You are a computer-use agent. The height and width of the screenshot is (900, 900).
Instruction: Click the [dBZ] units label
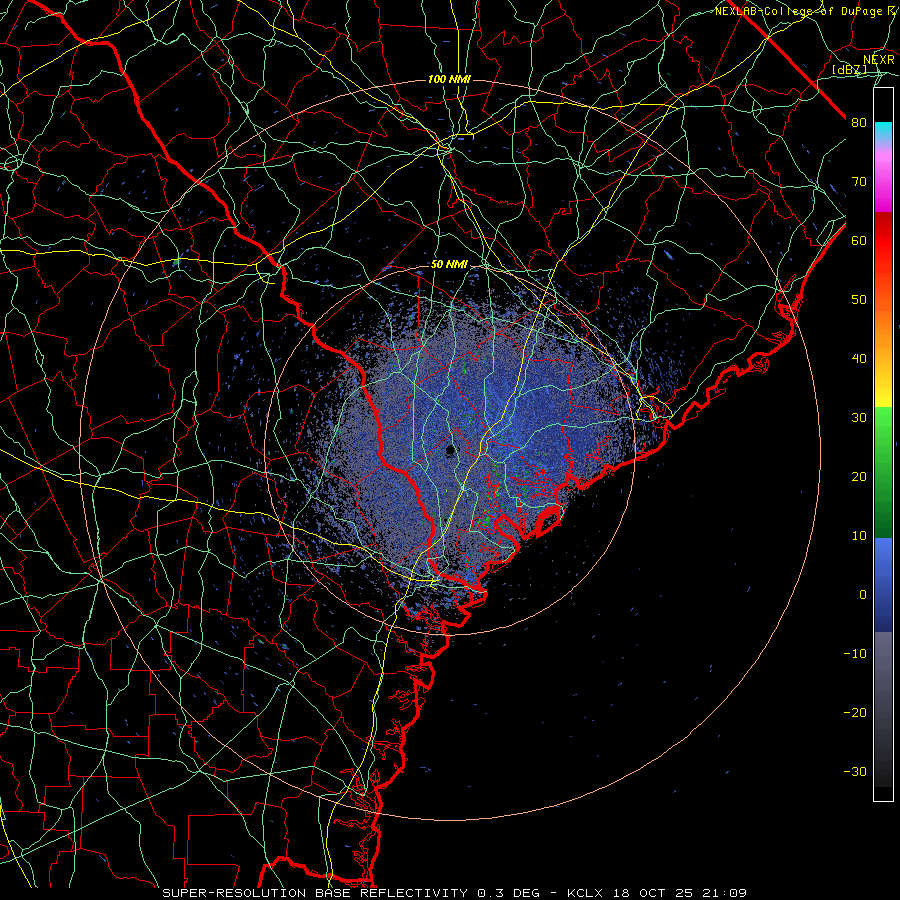pyautogui.click(x=849, y=70)
